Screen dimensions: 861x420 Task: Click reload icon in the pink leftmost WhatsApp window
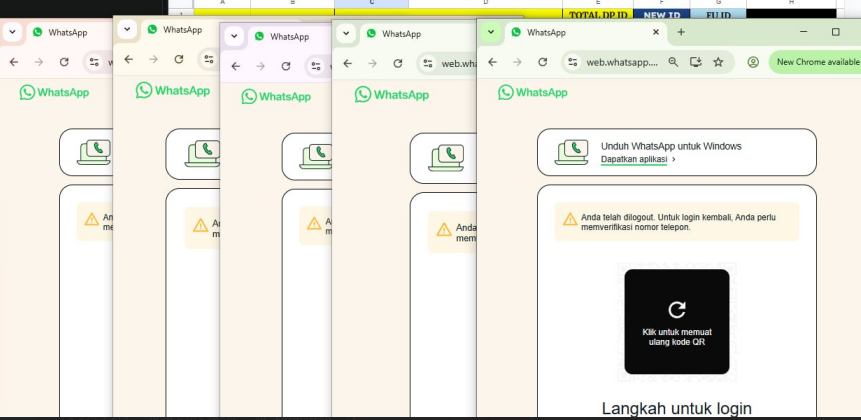pos(64,62)
